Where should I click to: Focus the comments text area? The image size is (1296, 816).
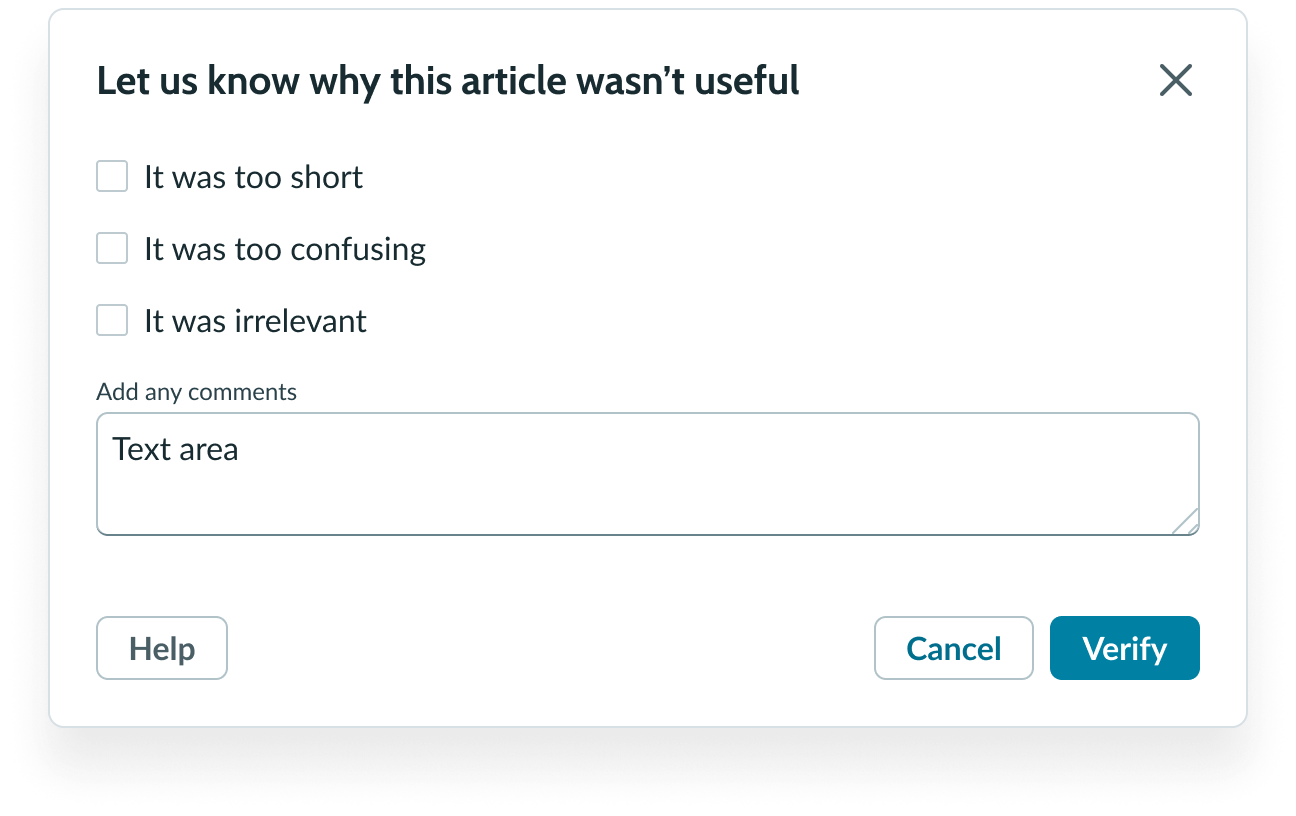pos(647,474)
